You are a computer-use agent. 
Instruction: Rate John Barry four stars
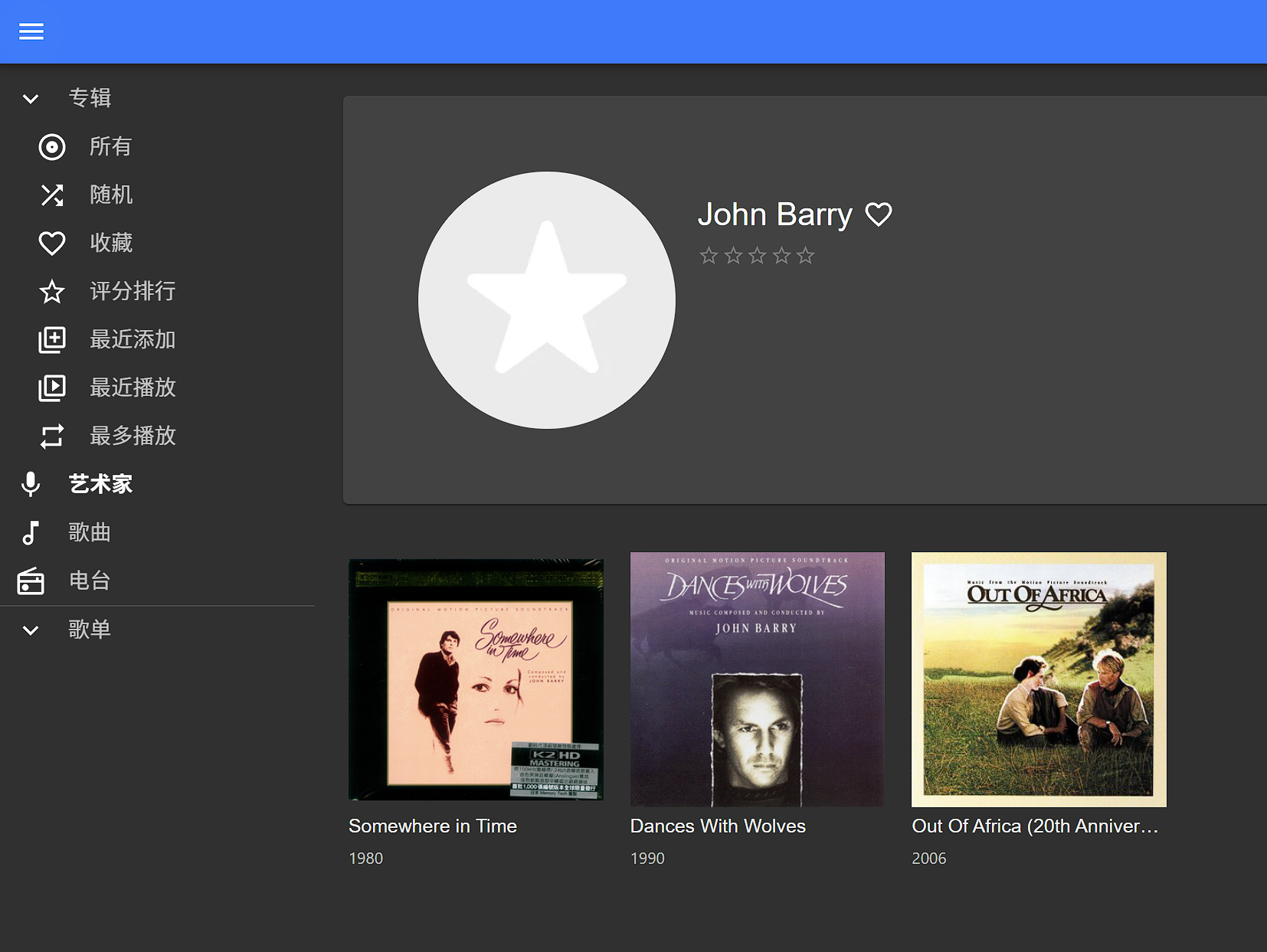tap(781, 256)
